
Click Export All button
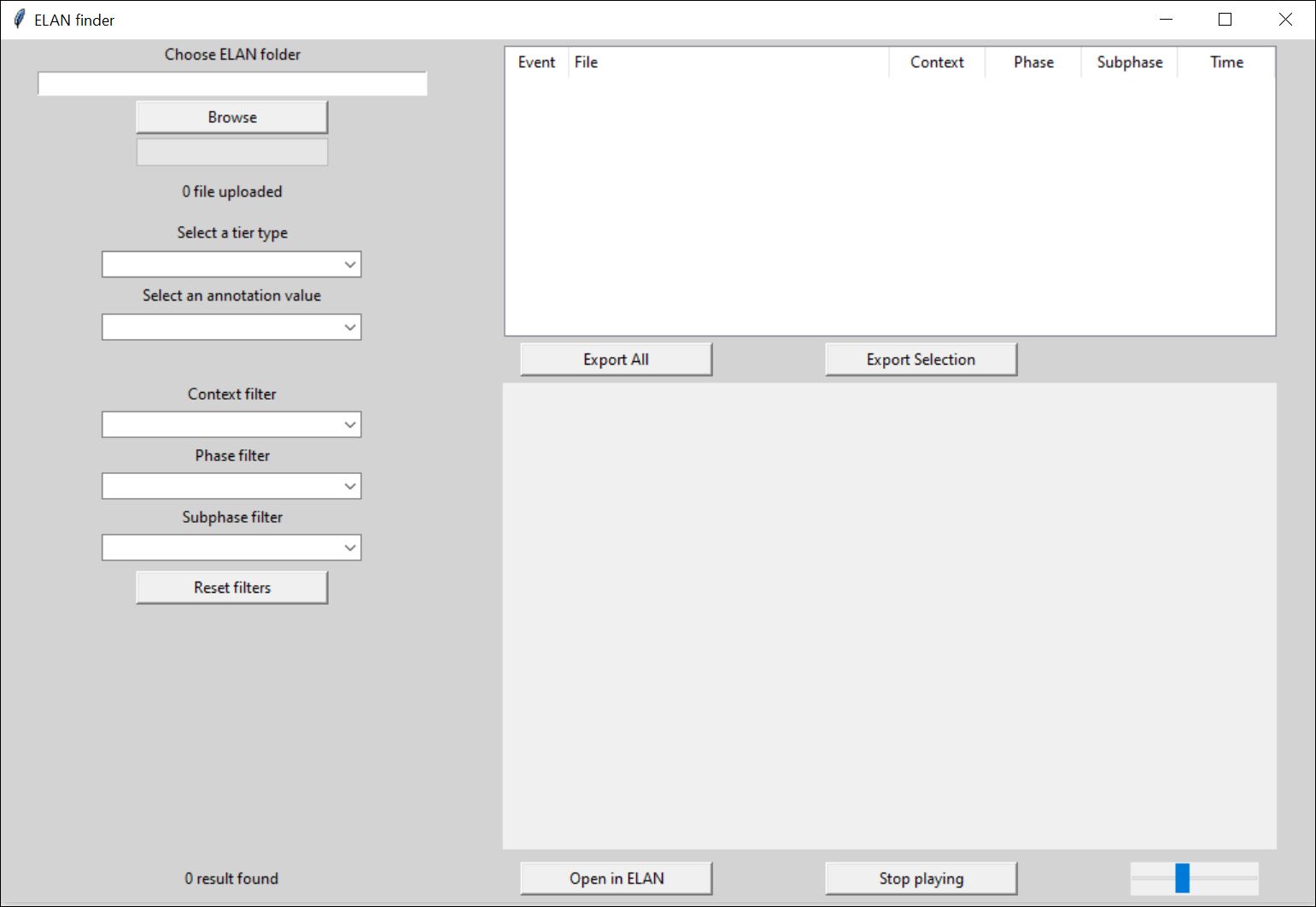pos(616,360)
